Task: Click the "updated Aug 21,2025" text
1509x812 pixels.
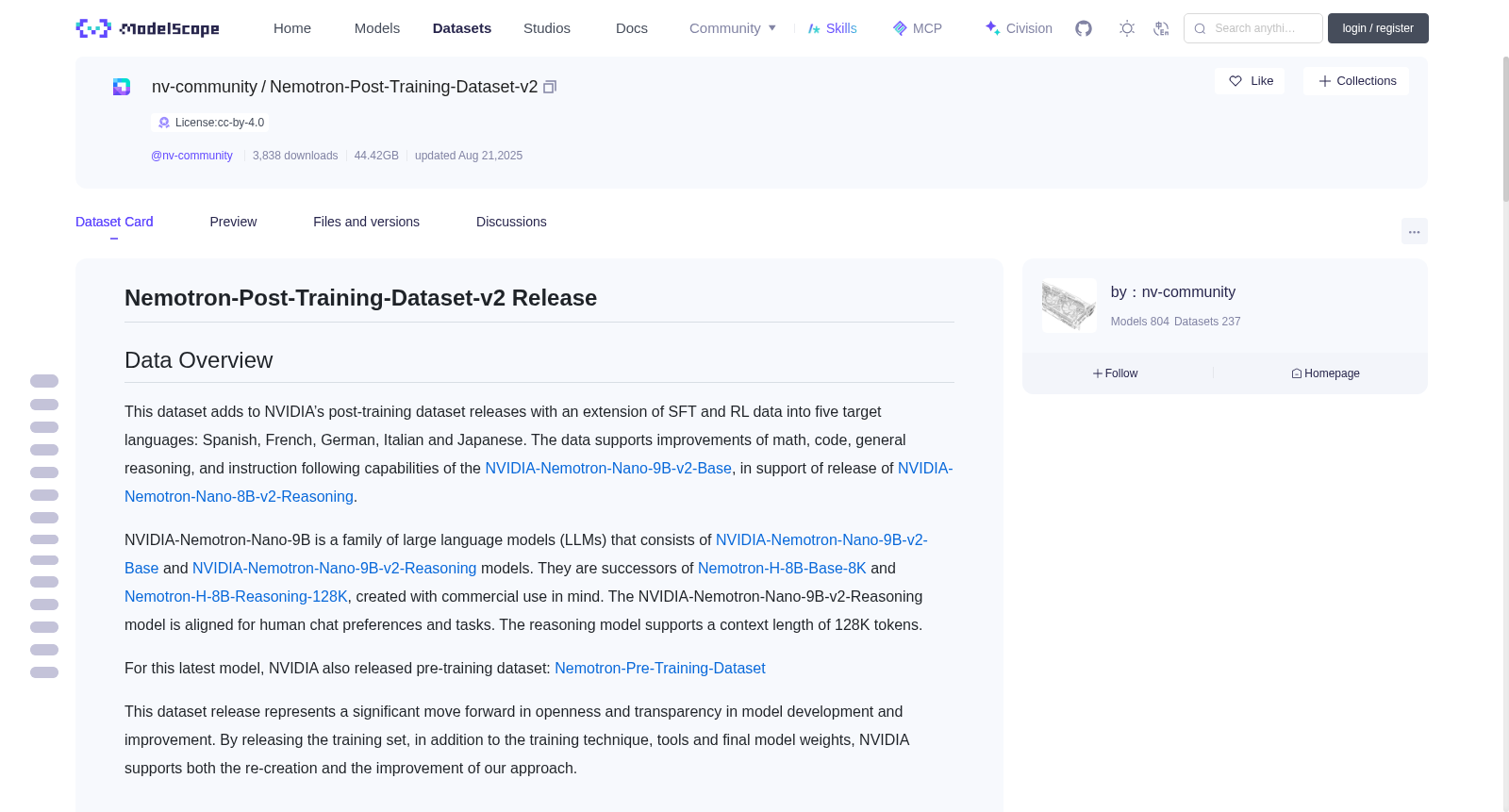Action: pos(469,156)
